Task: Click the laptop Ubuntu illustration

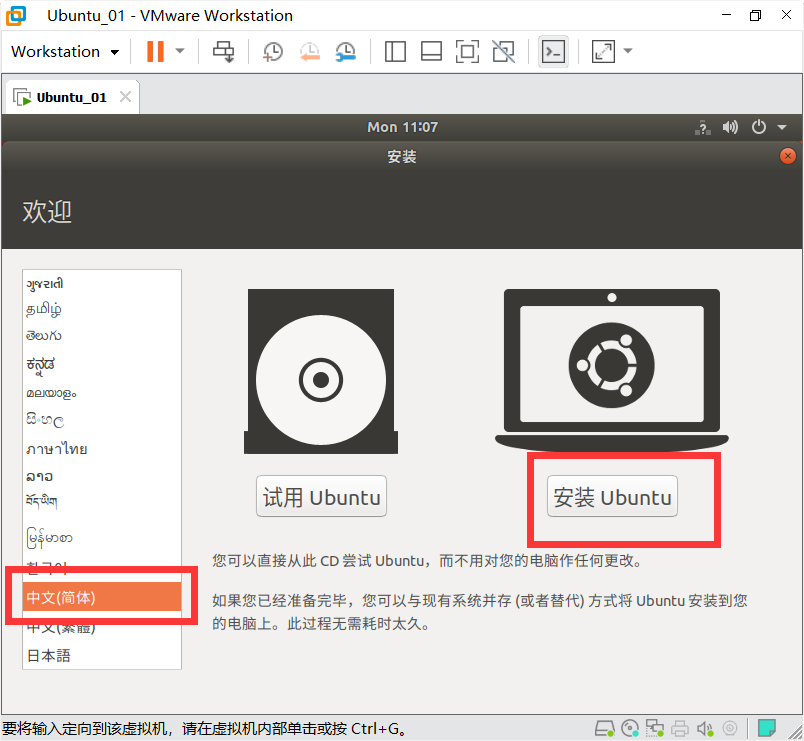Action: point(612,370)
